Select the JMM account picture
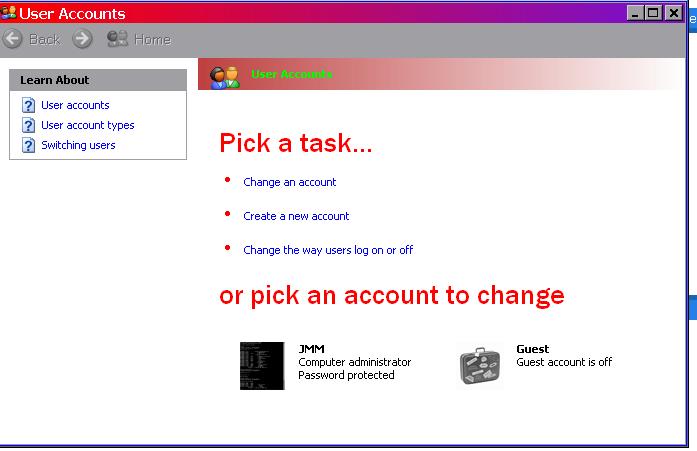Viewport: 697px width, 451px height. click(262, 365)
